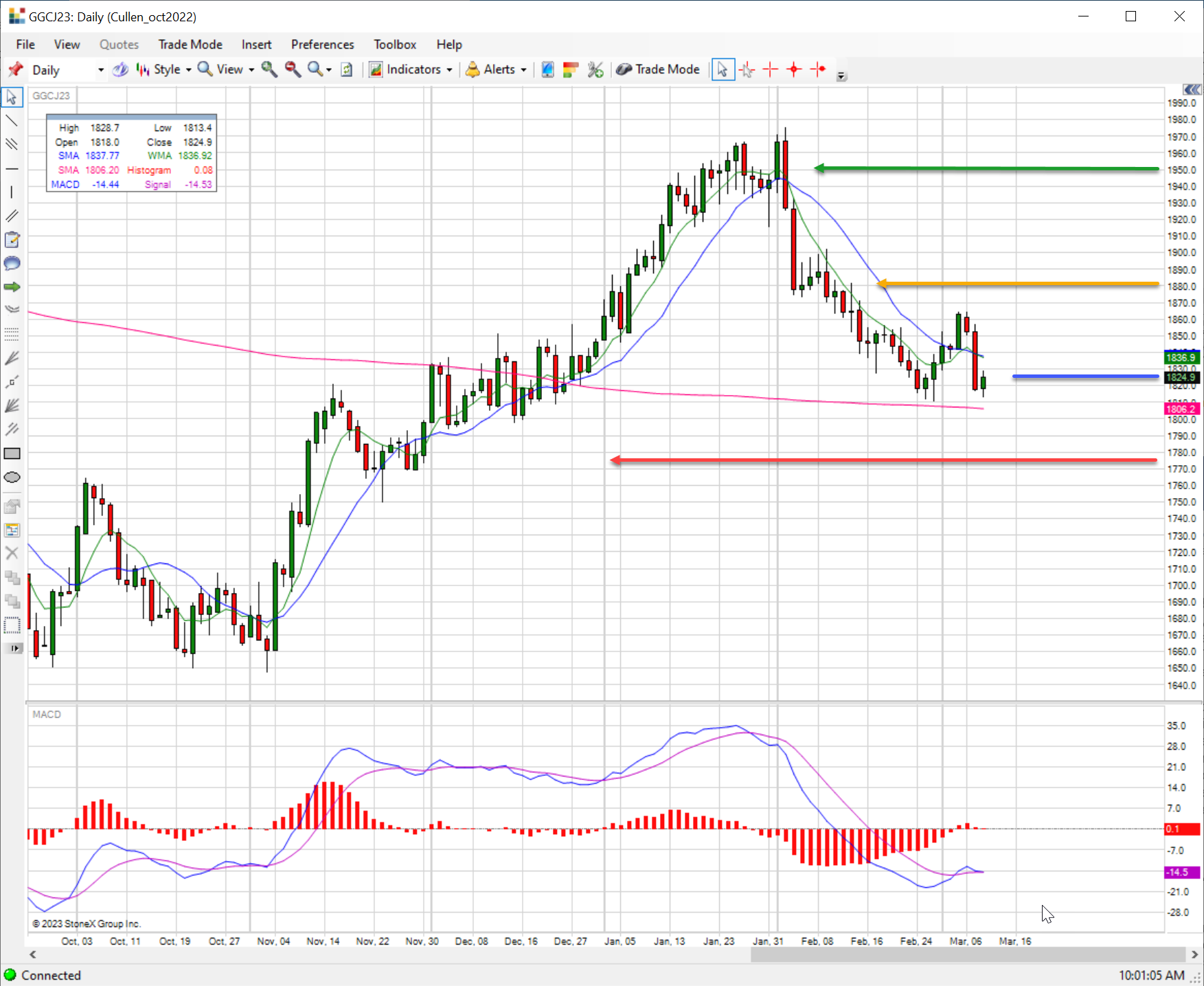1204x986 pixels.
Task: Open the View menu
Action: click(67, 45)
